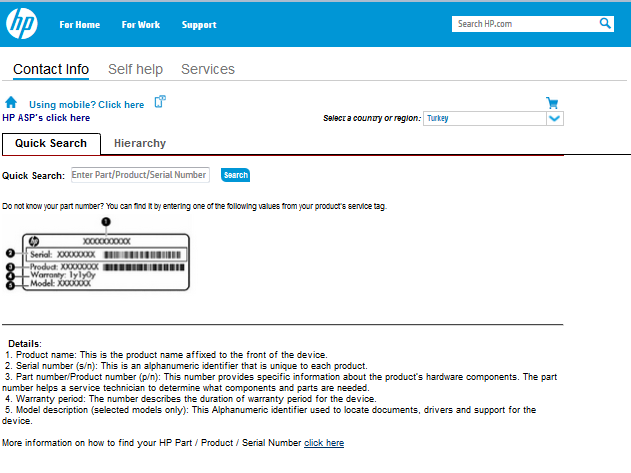Select the Quick Search tab
Viewport: 631px width, 473px height.
[51, 144]
